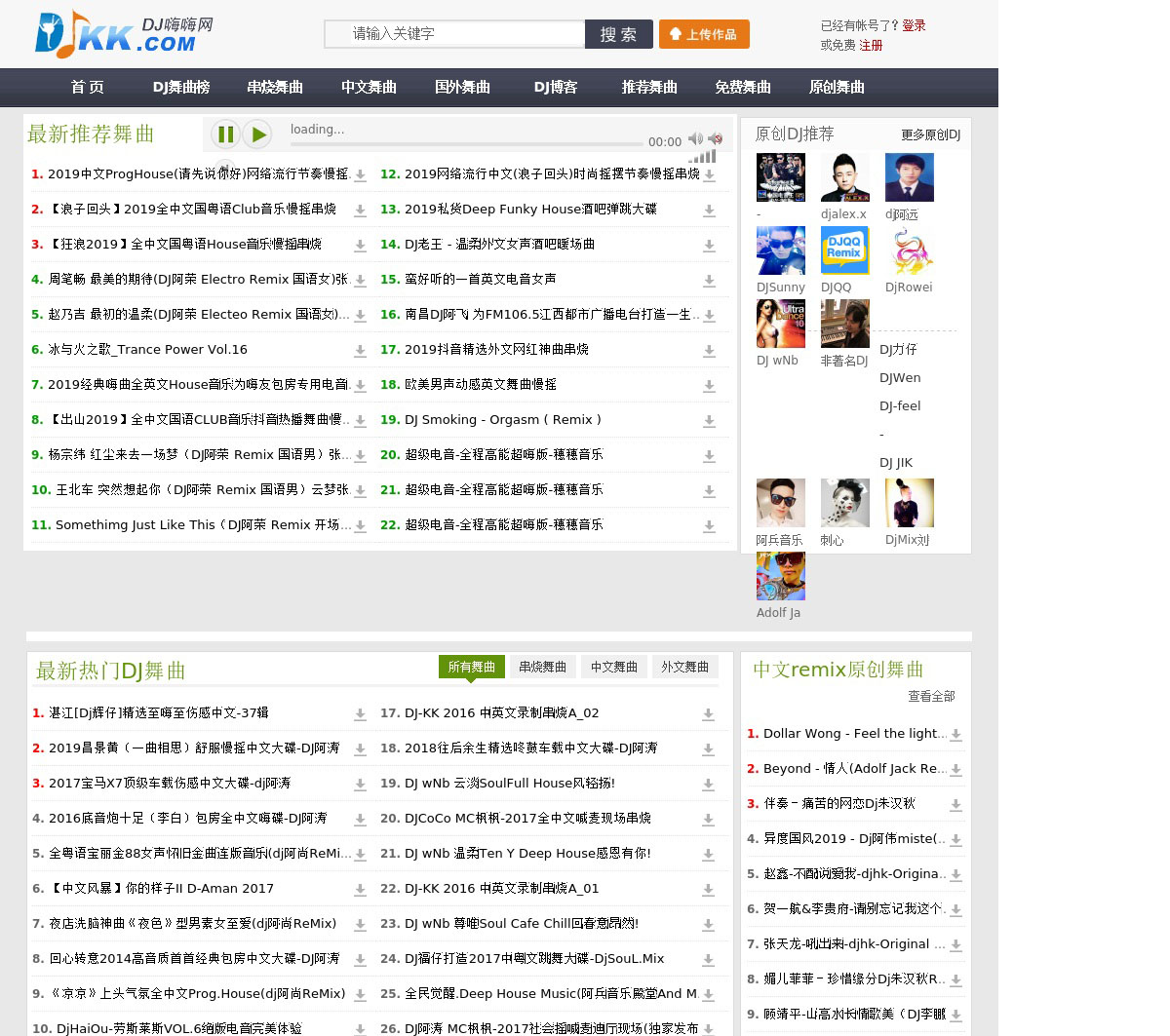Download song 17 2019抖音精选外文网红神曲
1170x1036 pixels.
tap(709, 351)
